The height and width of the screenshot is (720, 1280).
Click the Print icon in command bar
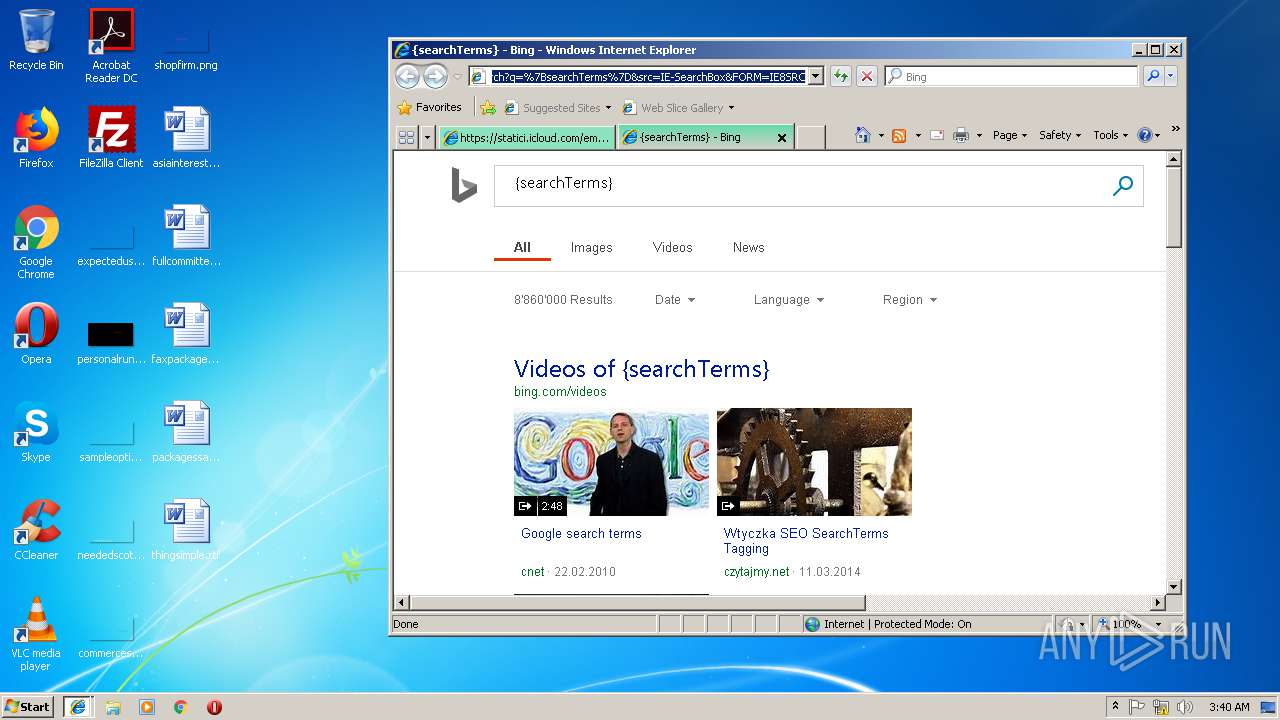tap(961, 135)
